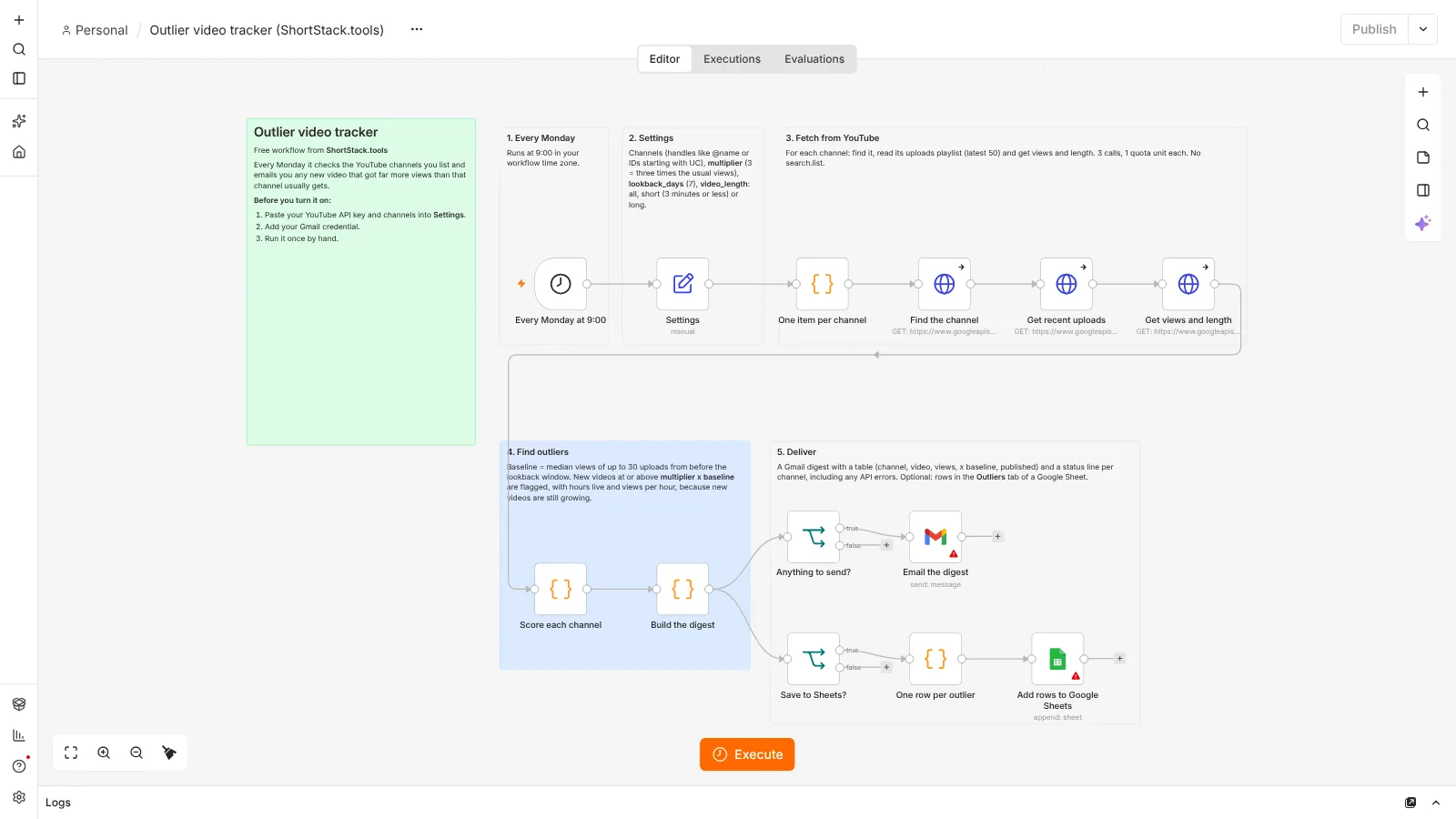1456x819 pixels.
Task: Fit the workflow to view
Action: 71,753
